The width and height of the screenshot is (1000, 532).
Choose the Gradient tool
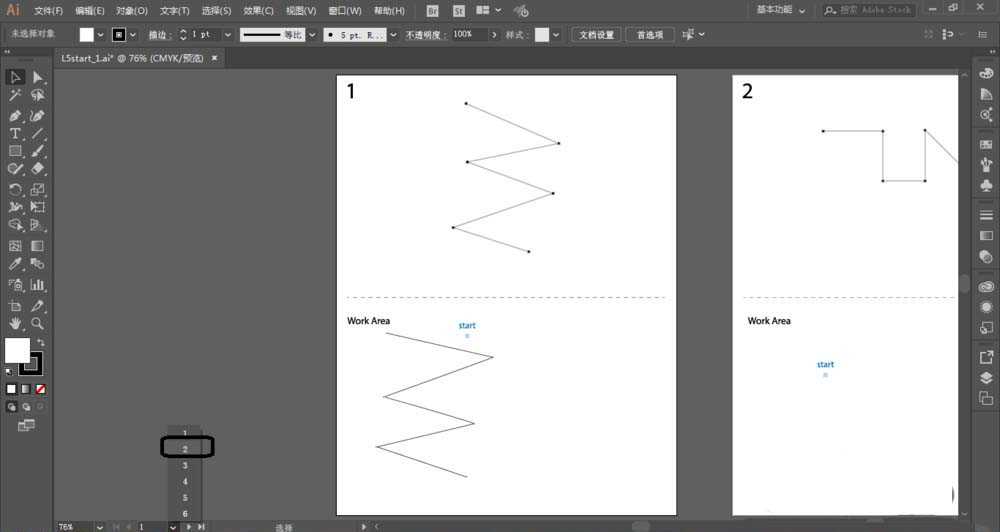[x=38, y=246]
